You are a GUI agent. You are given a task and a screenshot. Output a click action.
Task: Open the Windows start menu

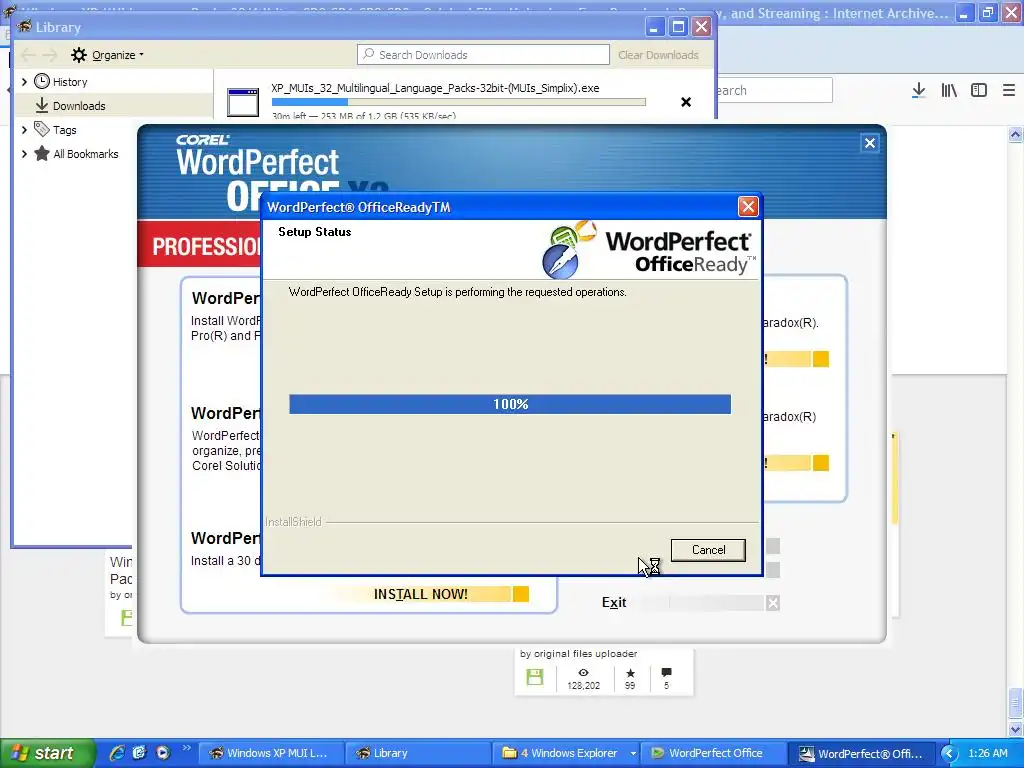tap(47, 753)
